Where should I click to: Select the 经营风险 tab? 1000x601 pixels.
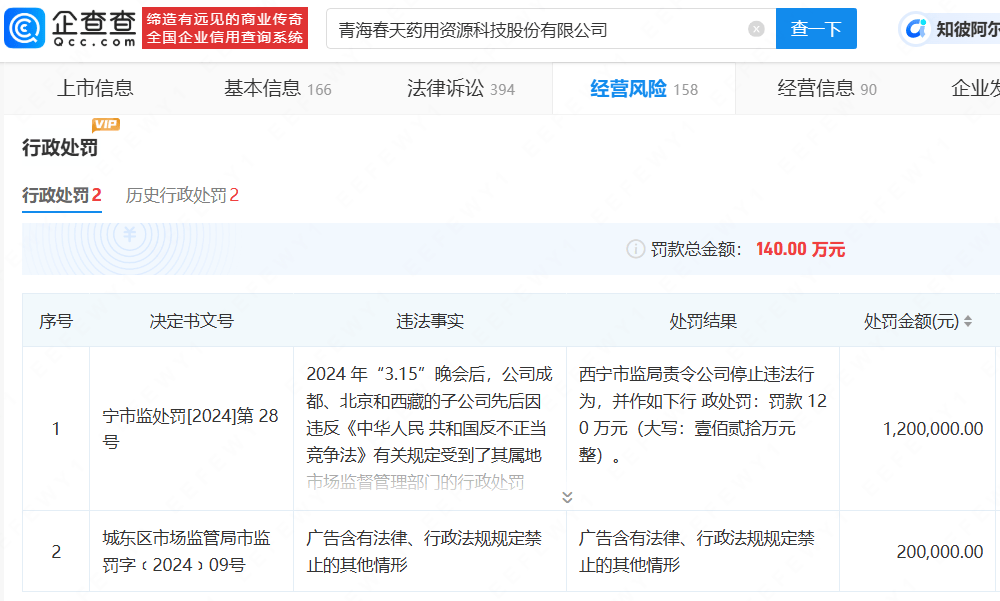[644, 89]
